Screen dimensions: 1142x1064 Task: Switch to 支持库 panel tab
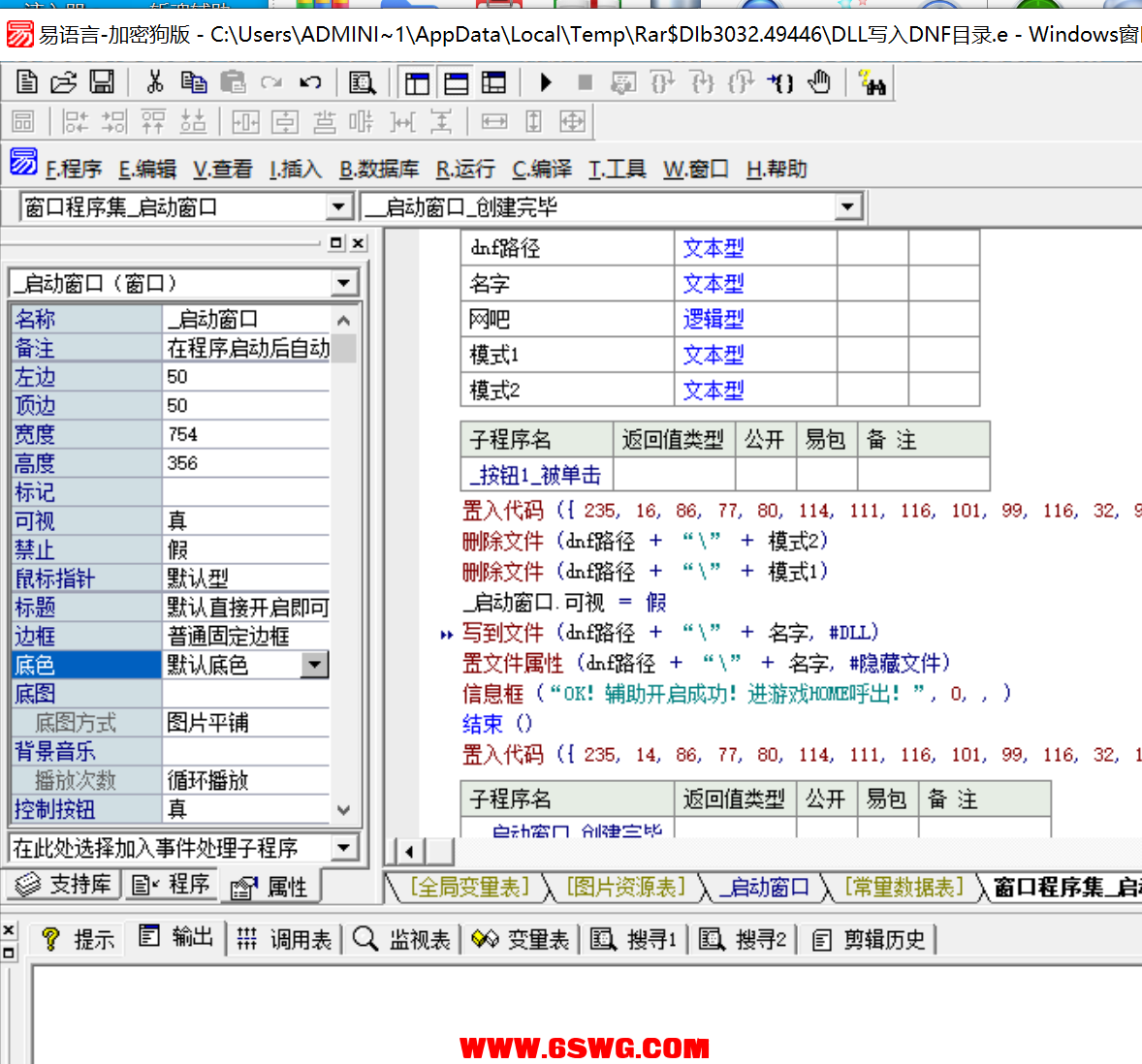pos(64,884)
